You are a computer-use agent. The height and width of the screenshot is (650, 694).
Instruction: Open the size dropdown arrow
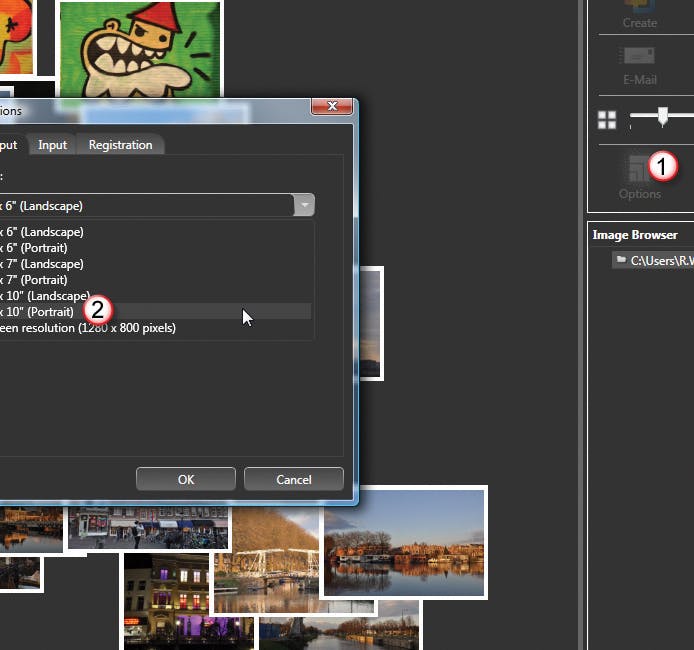pos(305,205)
